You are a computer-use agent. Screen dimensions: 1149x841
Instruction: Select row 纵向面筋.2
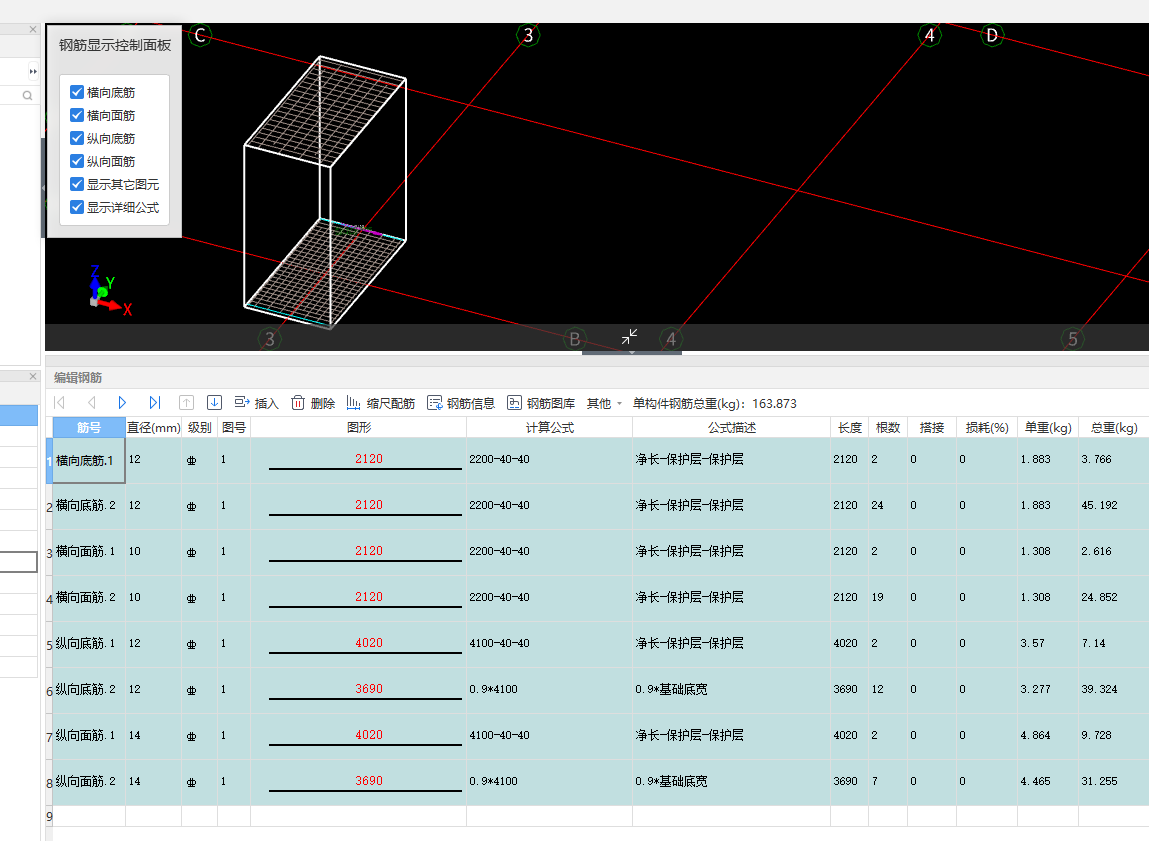click(x=597, y=782)
